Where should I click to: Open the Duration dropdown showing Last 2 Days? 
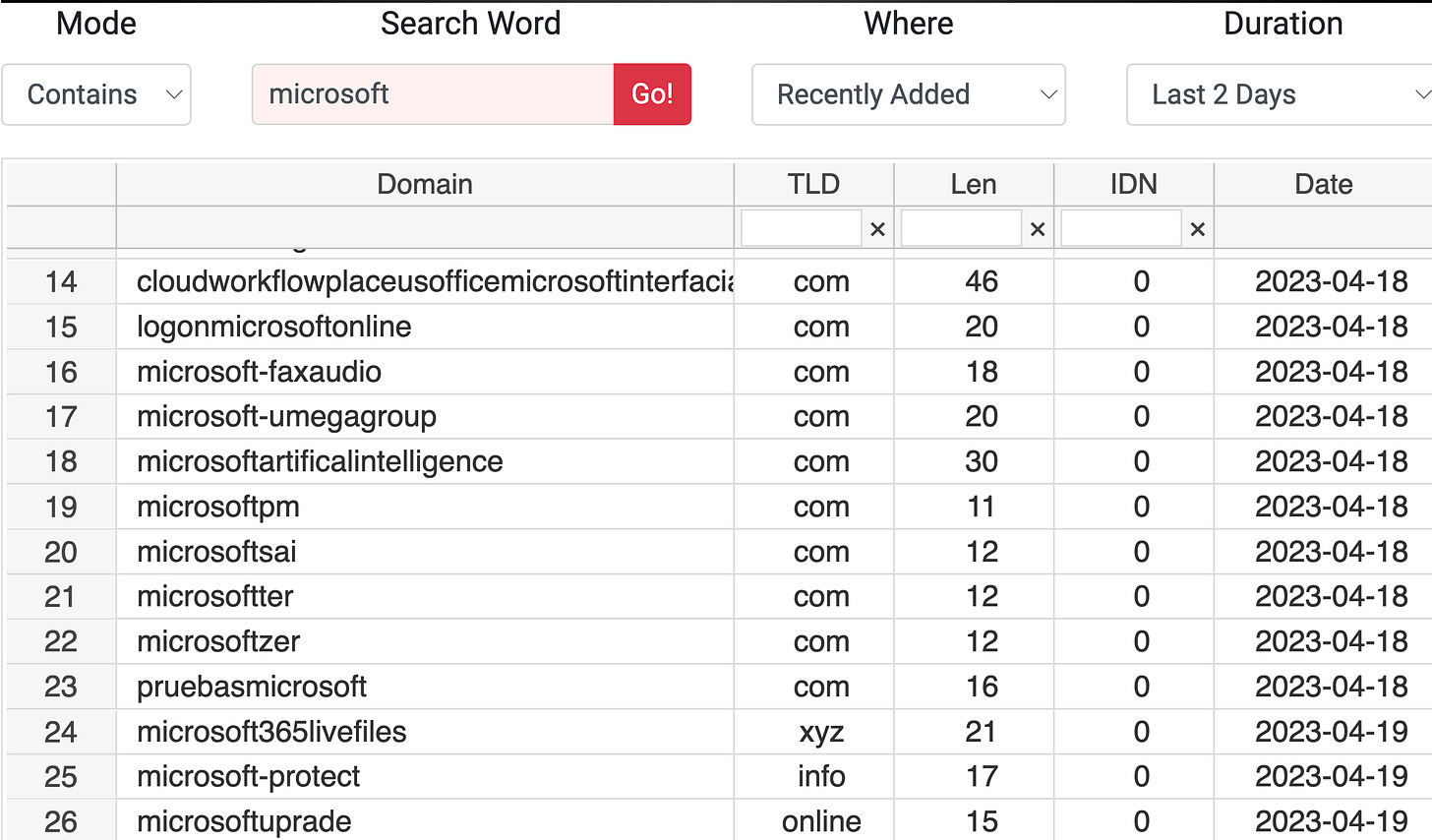click(1279, 94)
